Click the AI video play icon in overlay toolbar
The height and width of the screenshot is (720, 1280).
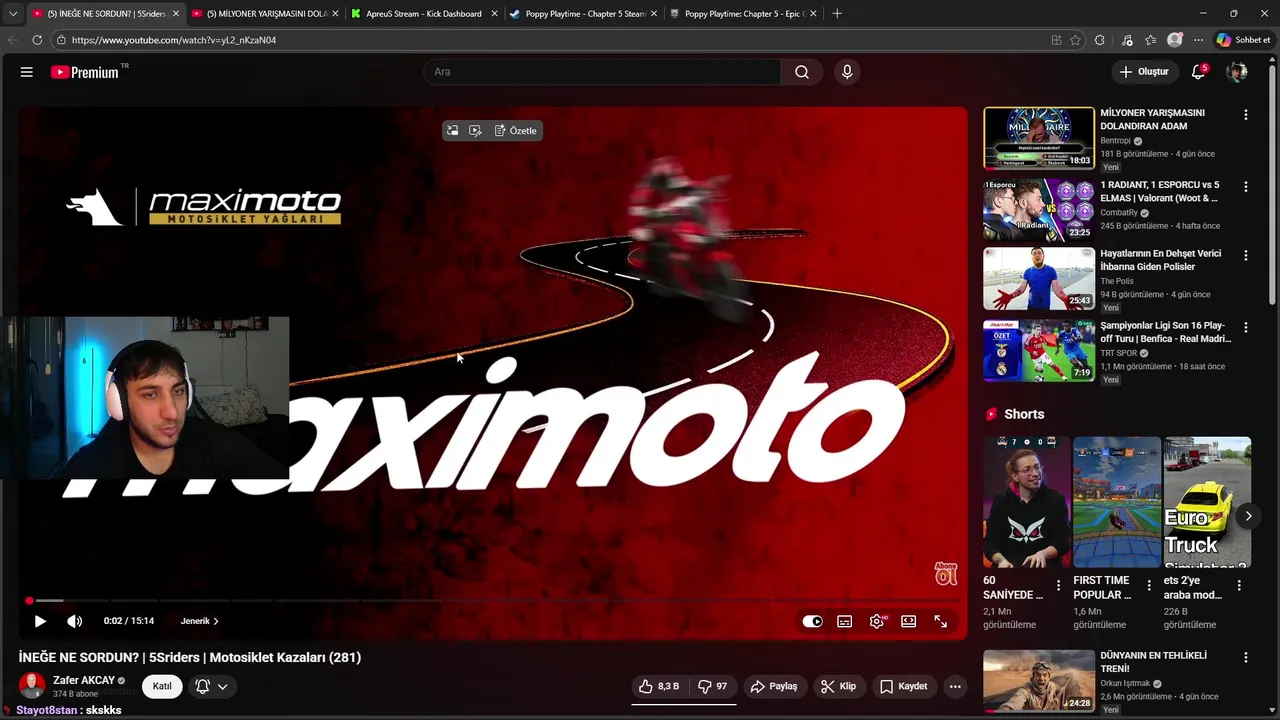click(x=475, y=131)
